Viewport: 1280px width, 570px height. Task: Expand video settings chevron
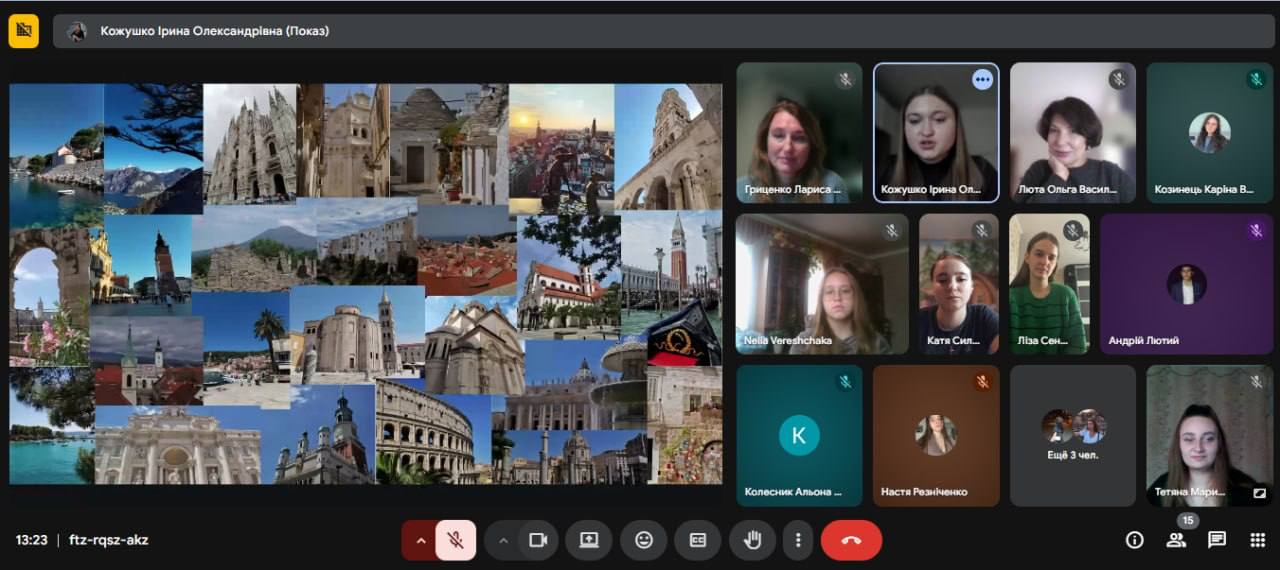(503, 540)
